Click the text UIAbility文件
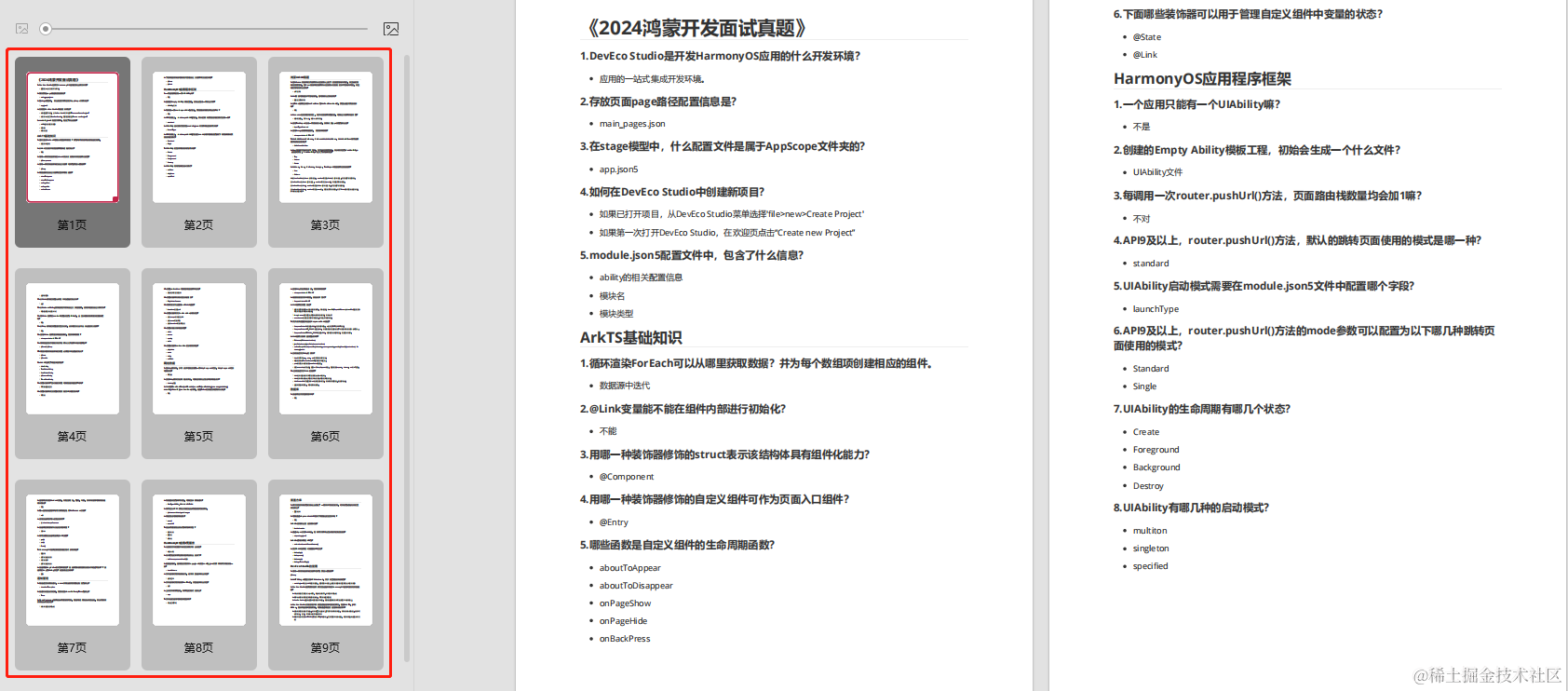The image size is (1568, 691). click(x=1157, y=172)
